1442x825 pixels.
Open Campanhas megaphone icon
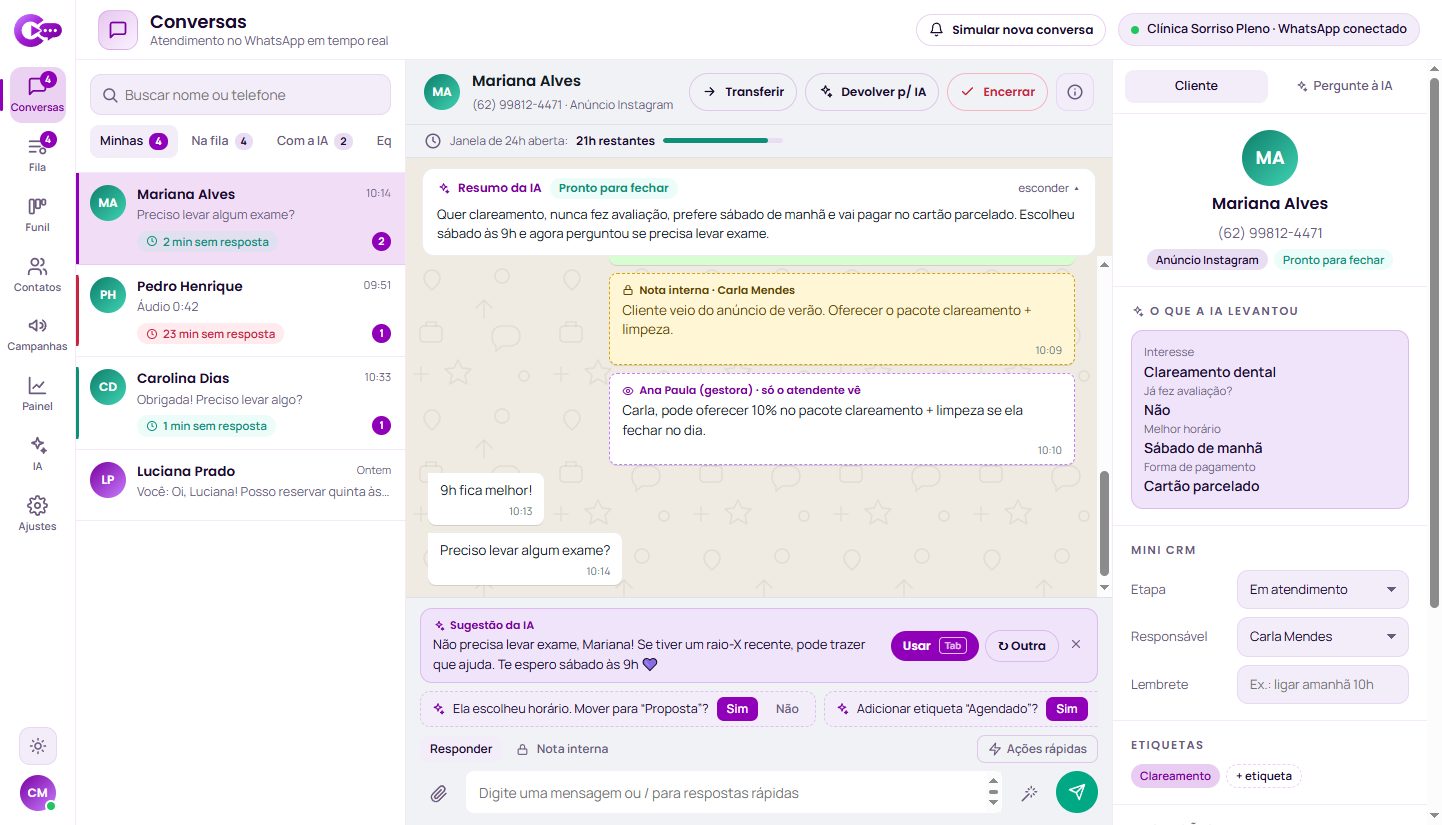37,334
